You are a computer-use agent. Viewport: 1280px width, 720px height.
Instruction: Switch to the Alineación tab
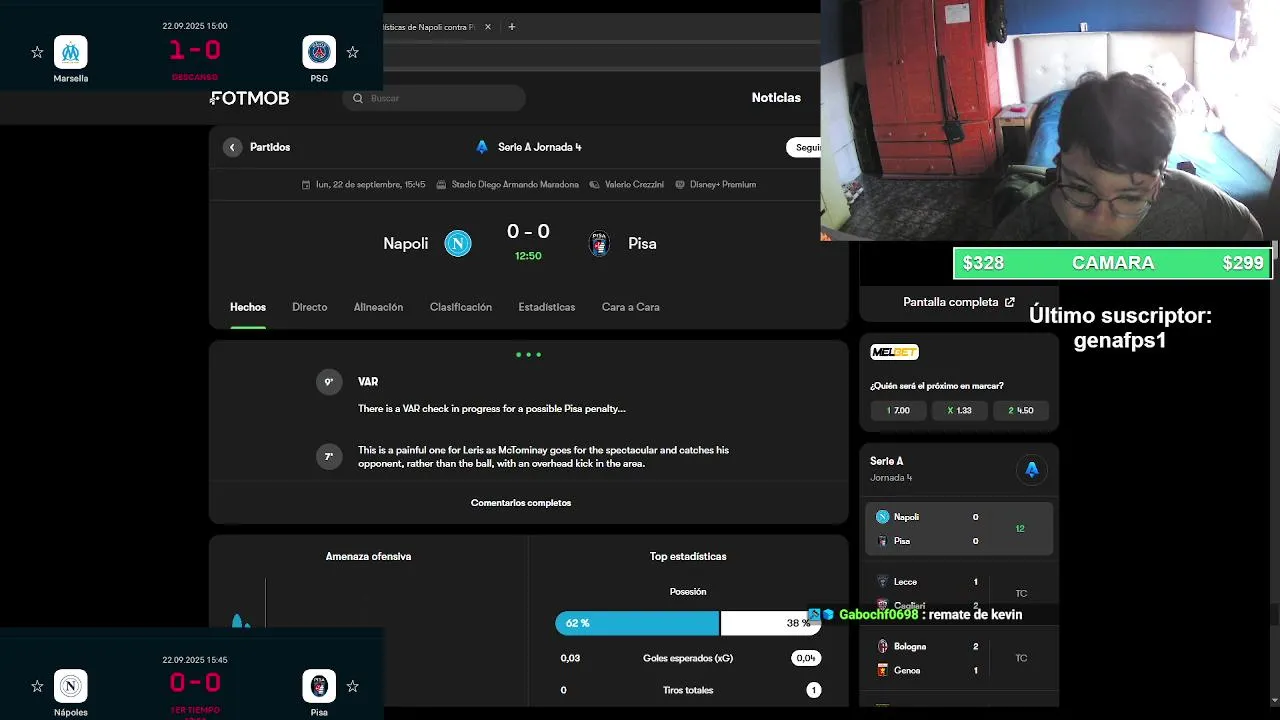[378, 307]
